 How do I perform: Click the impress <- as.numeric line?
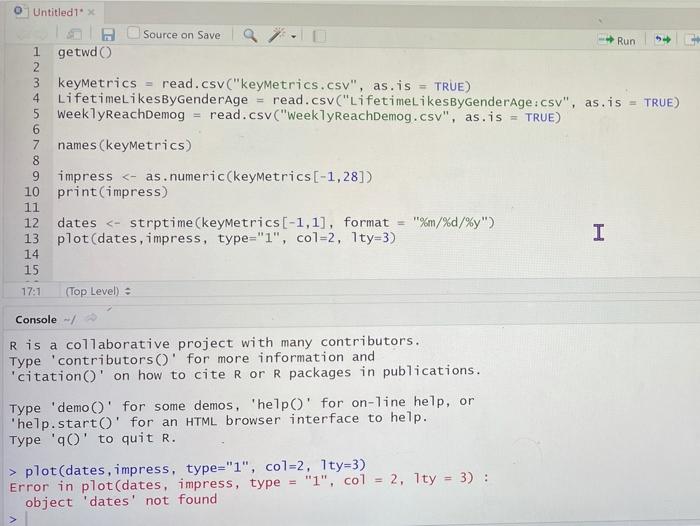coord(215,176)
